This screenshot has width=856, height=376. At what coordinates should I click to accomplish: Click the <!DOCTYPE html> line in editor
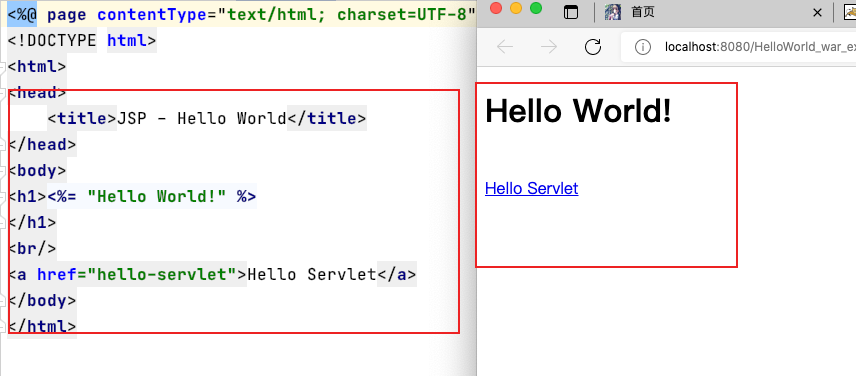point(82,40)
